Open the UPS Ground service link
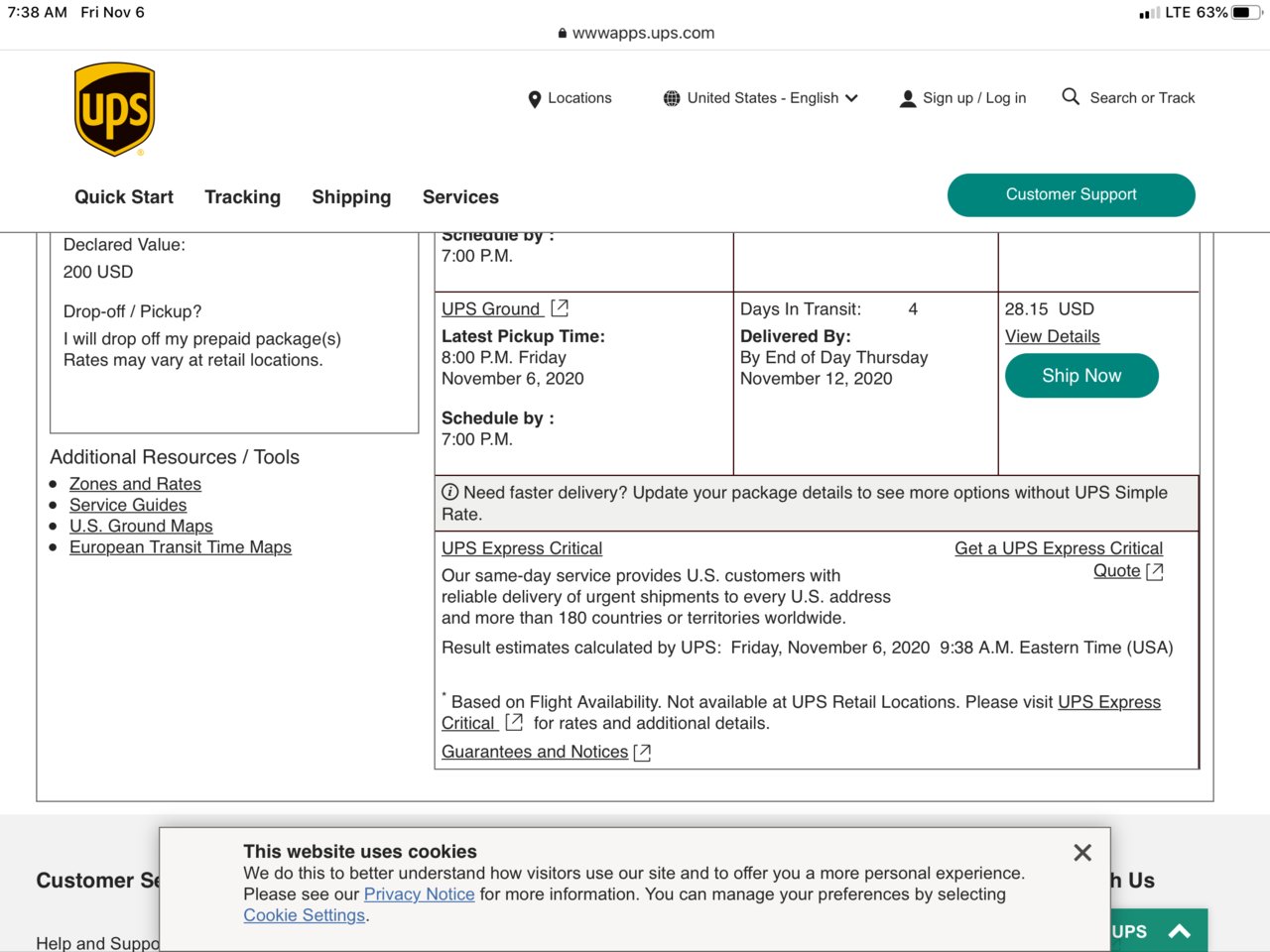1270x952 pixels. (491, 309)
